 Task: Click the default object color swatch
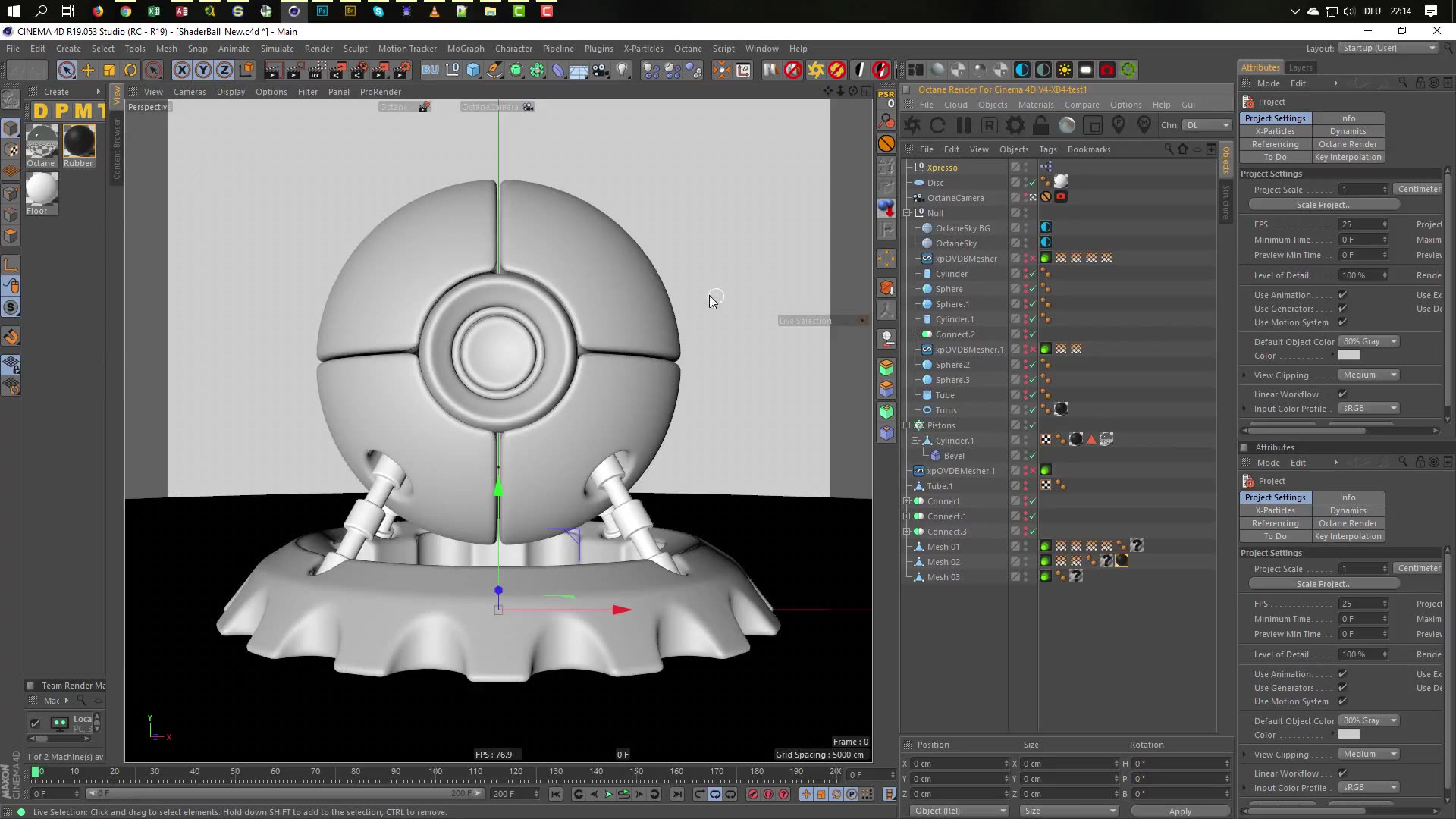[1349, 356]
